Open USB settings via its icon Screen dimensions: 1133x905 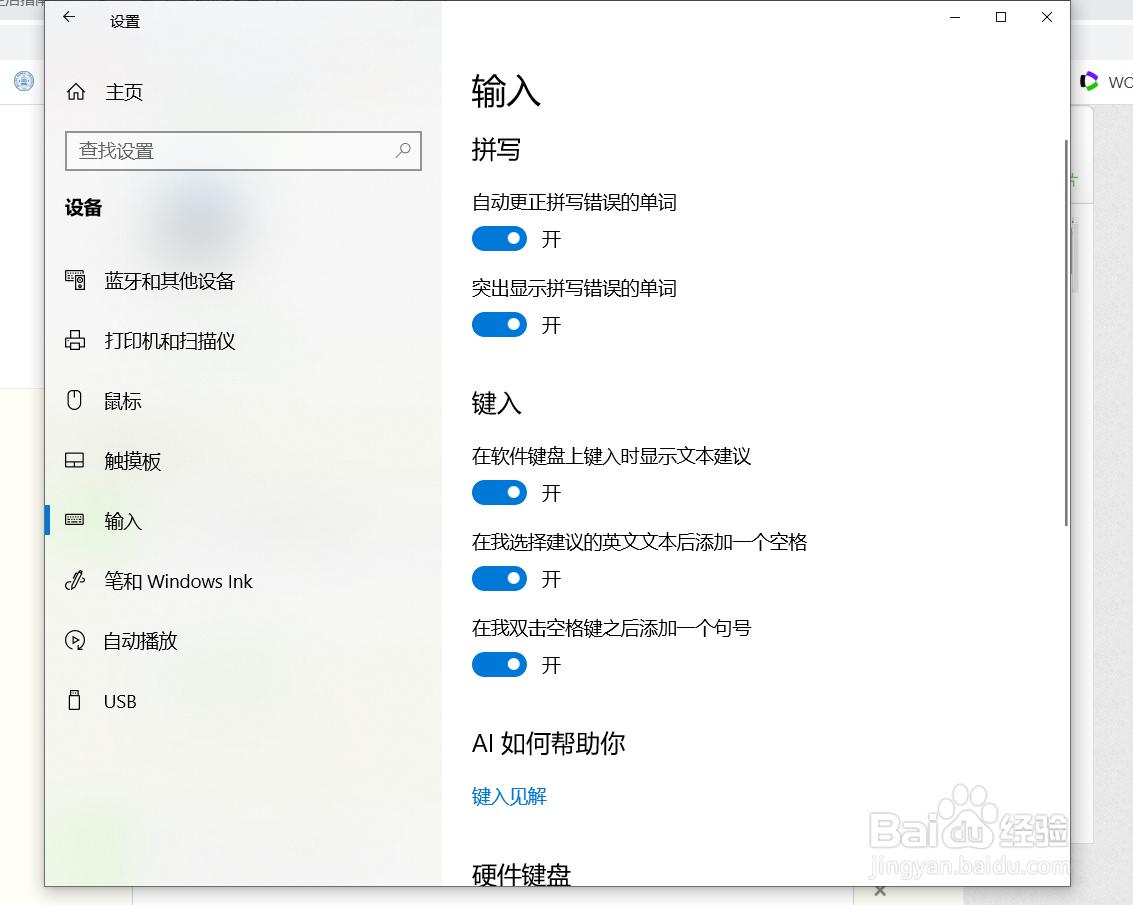click(x=75, y=701)
